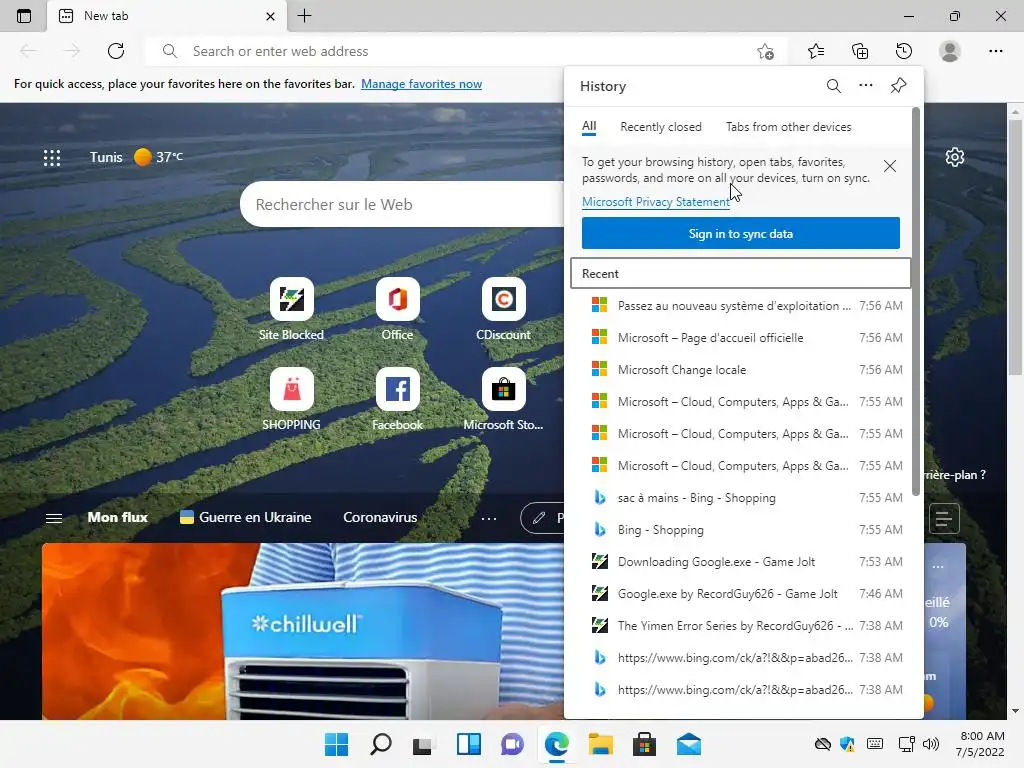
Task: Open the apps grid launcher icon
Action: pos(52,157)
